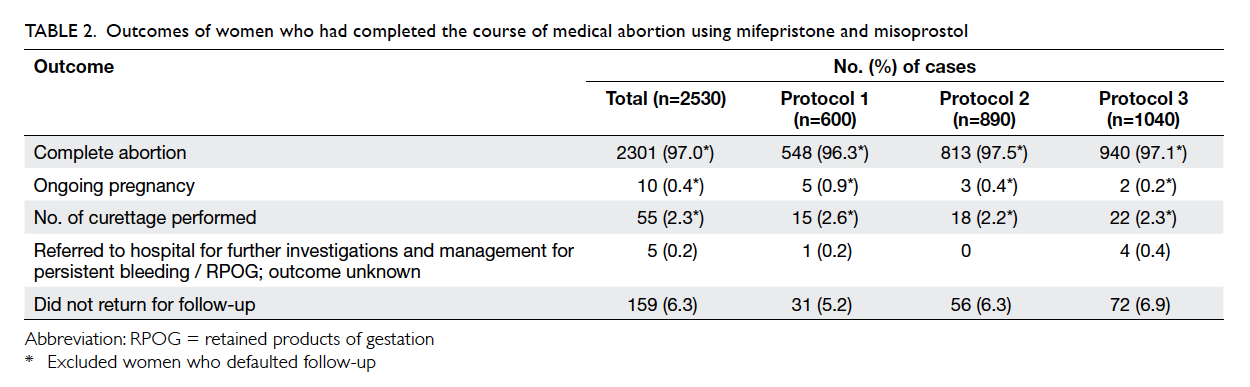
Task: Select the Referred to hospital row text
Action: [x=304, y=260]
